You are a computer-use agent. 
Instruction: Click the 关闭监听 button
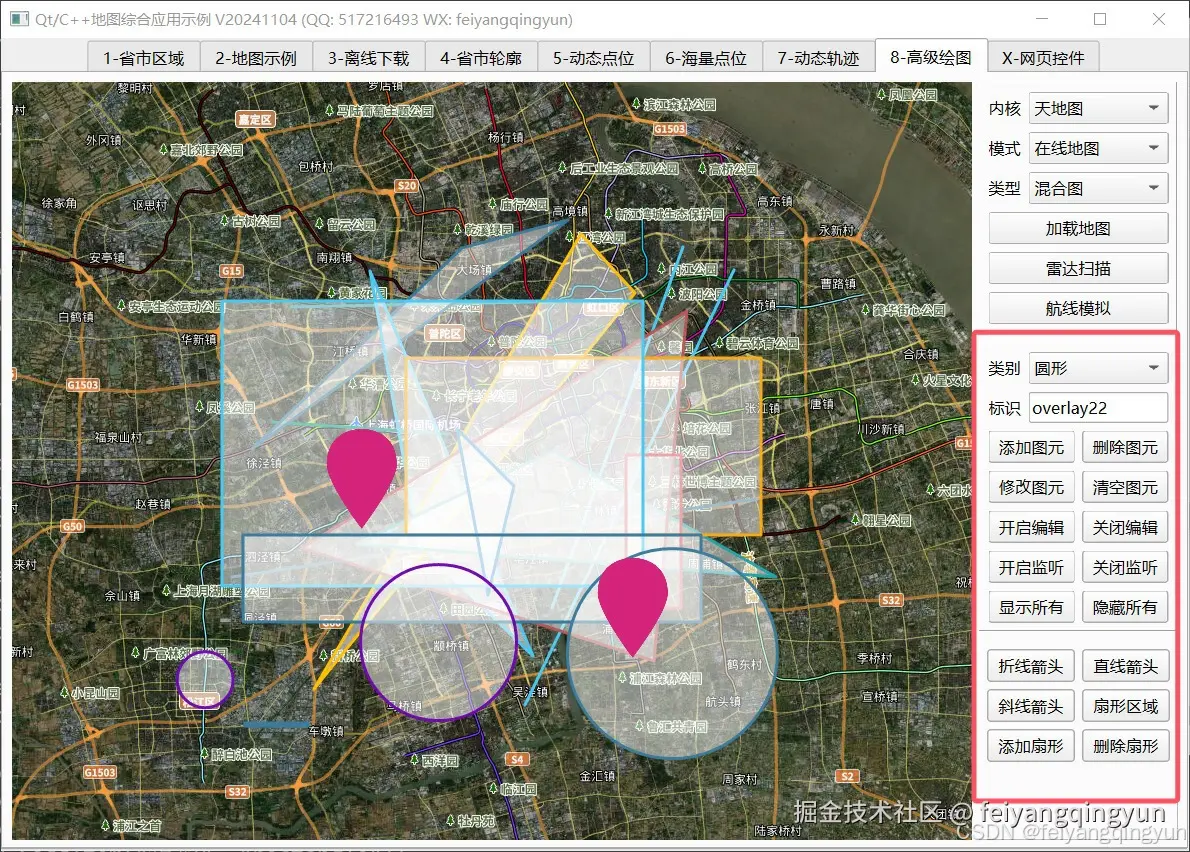coord(1125,567)
